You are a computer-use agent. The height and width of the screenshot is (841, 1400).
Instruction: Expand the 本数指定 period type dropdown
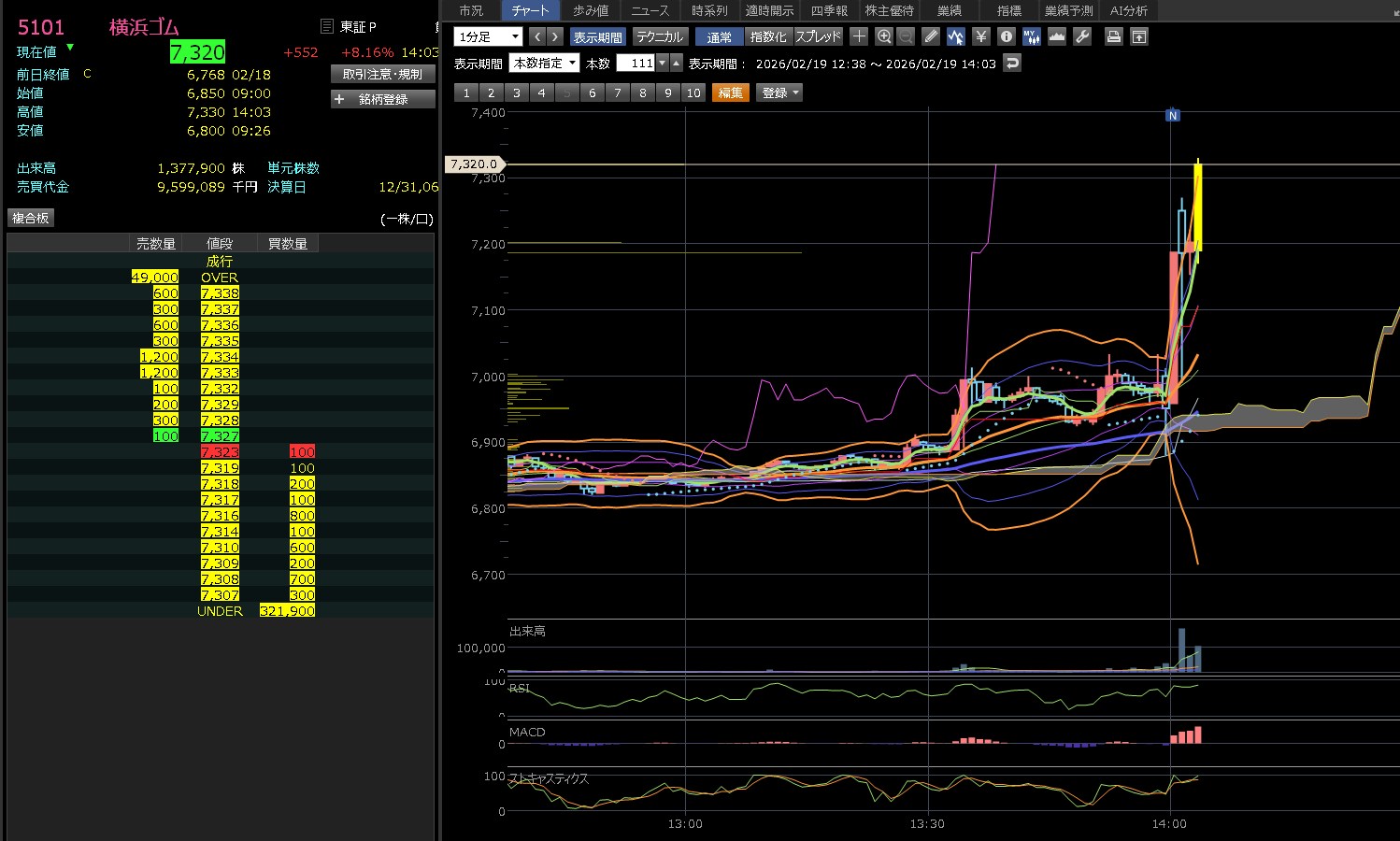pos(544,63)
